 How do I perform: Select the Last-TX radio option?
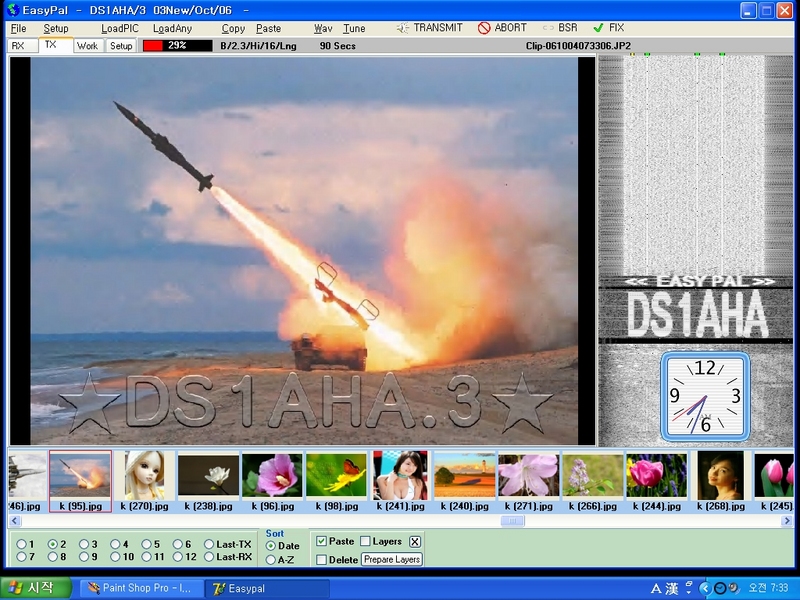tap(209, 544)
